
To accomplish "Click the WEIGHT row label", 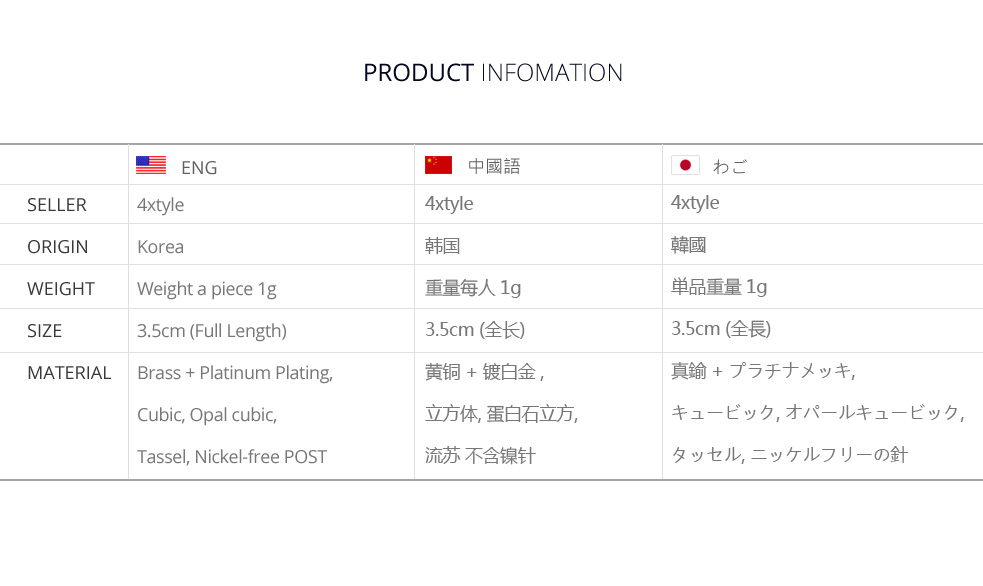I will point(61,289).
